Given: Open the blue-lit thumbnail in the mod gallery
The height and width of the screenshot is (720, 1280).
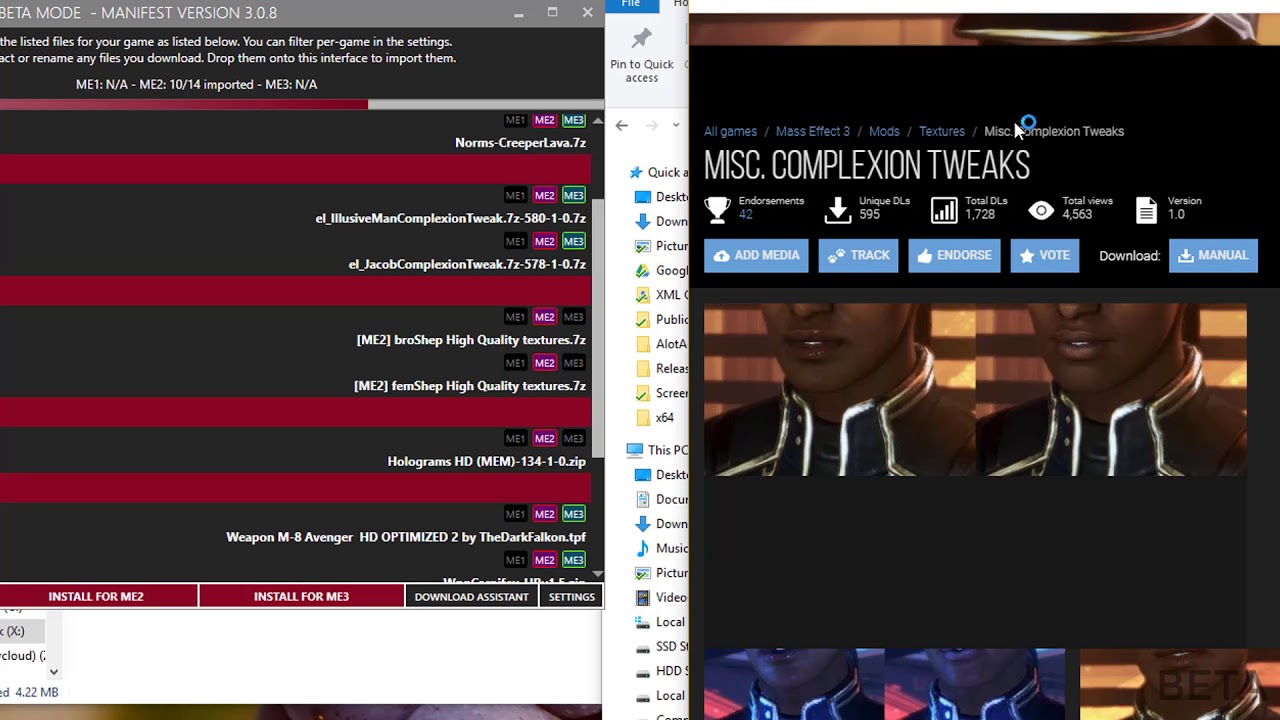Looking at the screenshot, I should [x=884, y=684].
